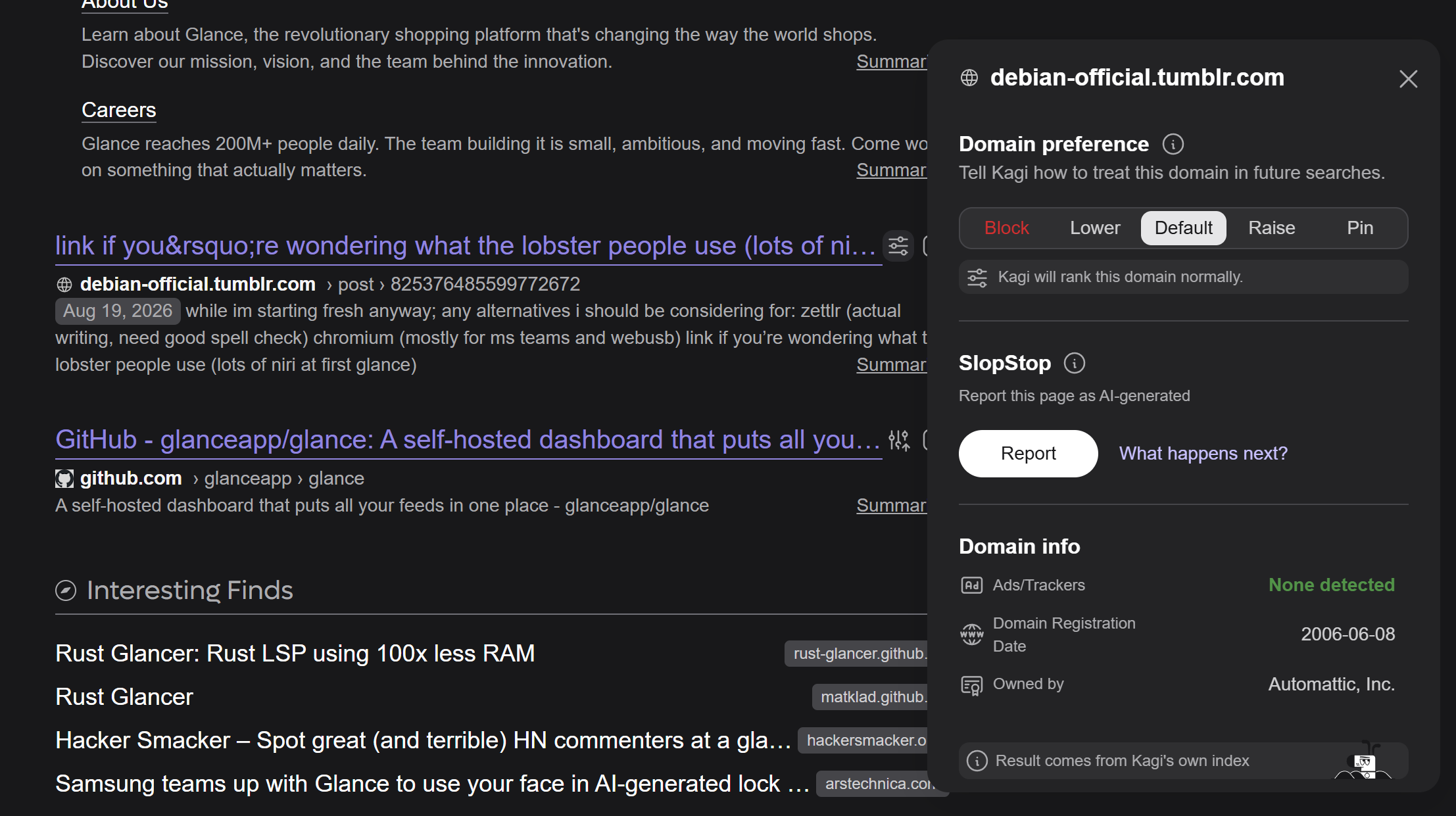Click globe icon in the panel header

point(969,78)
